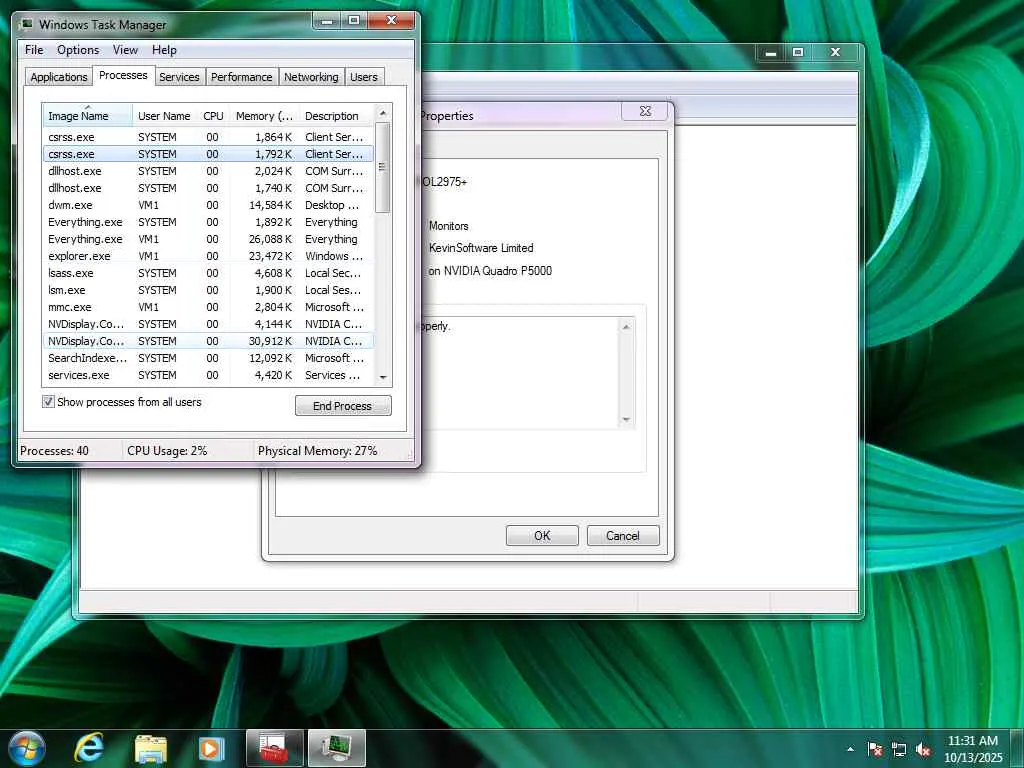Click KevinSoftware Limited text in Properties
This screenshot has width=1024, height=768.
tap(481, 248)
